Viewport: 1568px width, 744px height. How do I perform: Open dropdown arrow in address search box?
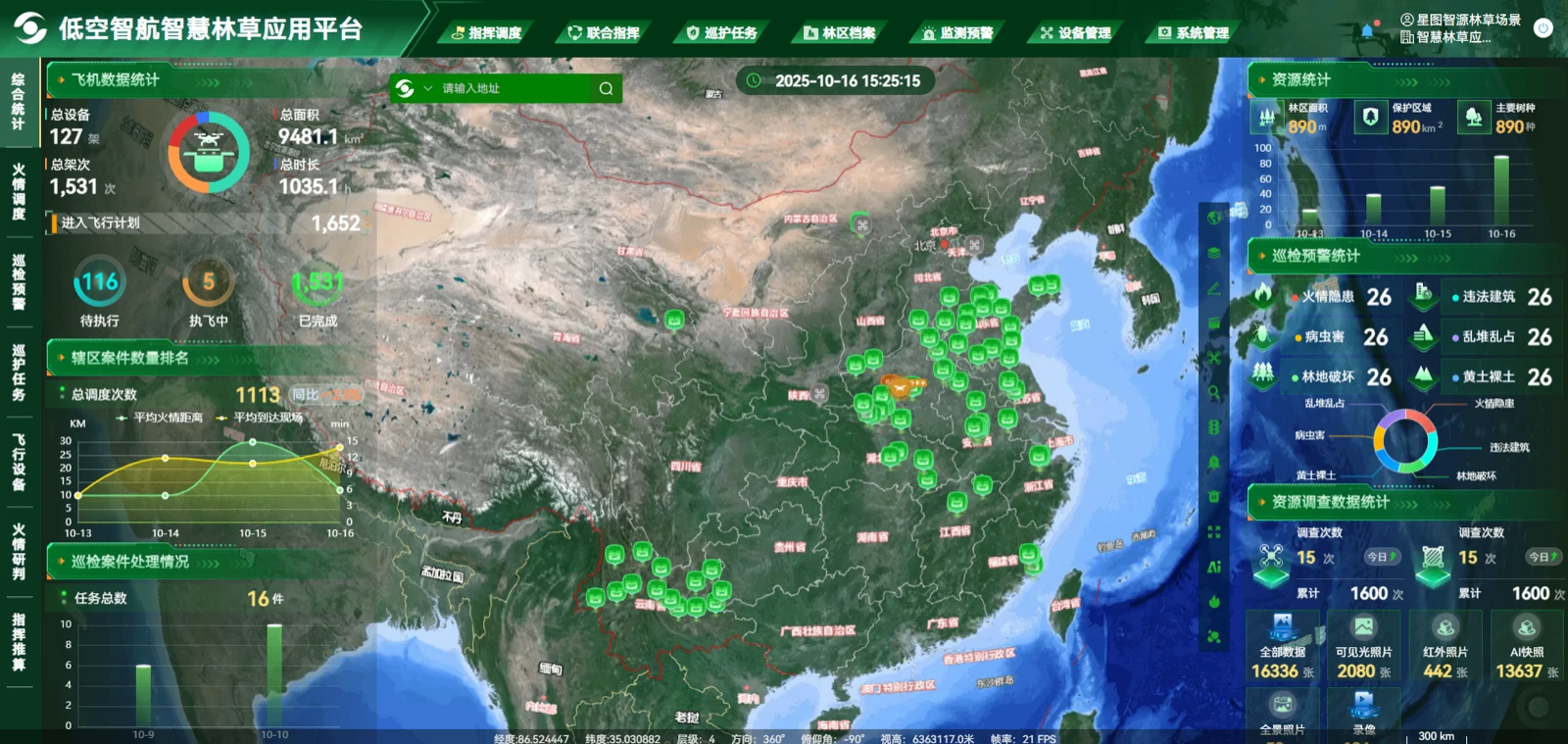coord(428,88)
